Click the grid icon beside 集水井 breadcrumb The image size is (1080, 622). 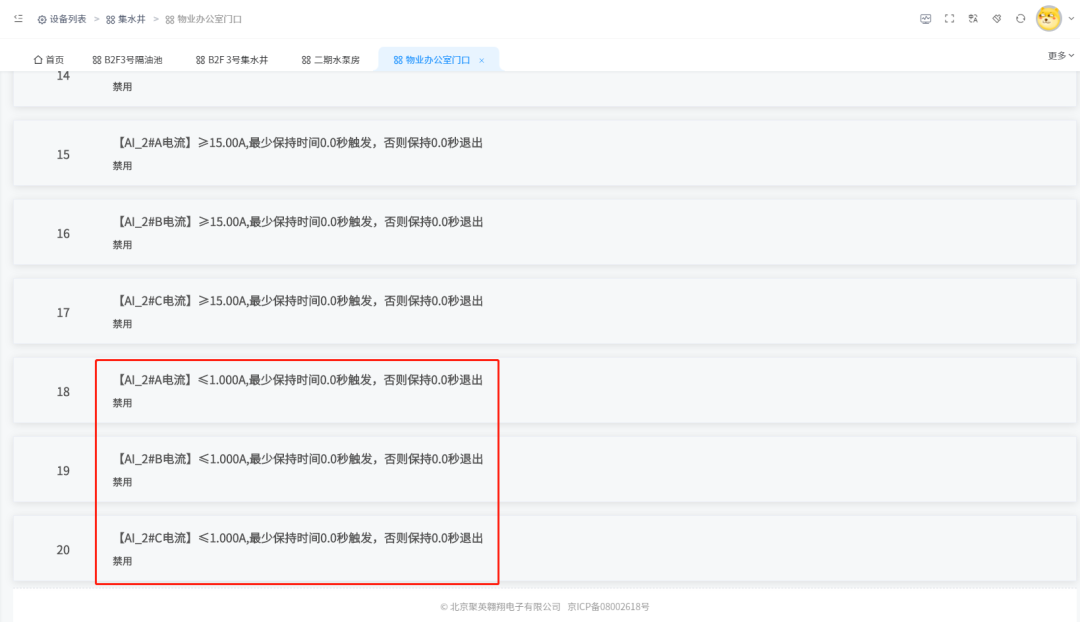point(110,19)
